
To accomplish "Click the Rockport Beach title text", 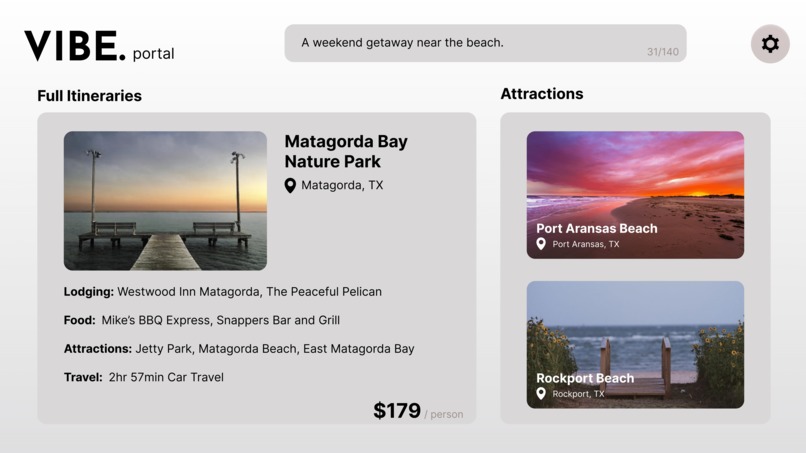I will (585, 378).
